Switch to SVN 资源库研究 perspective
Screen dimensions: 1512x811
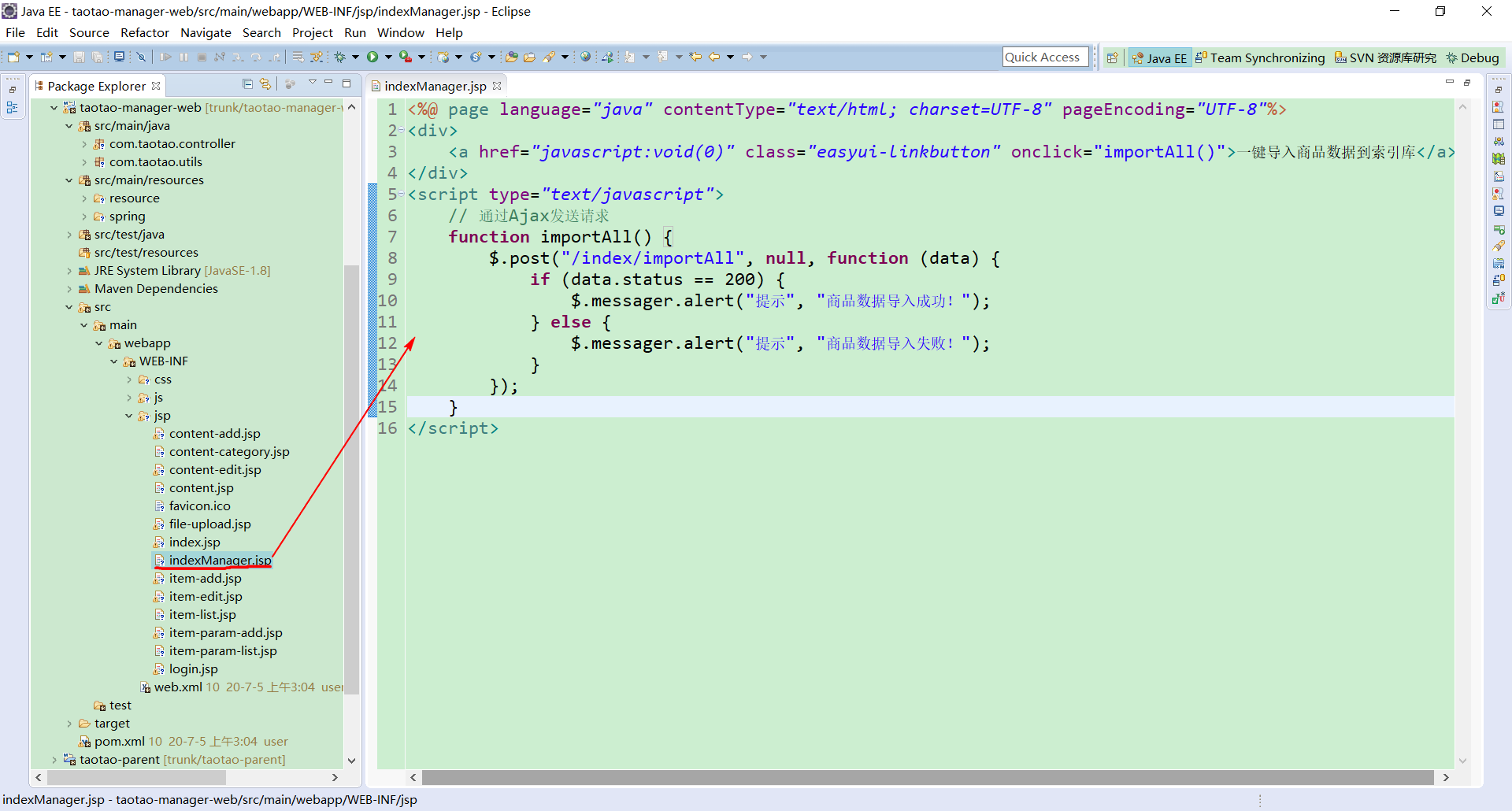pyautogui.click(x=1385, y=57)
